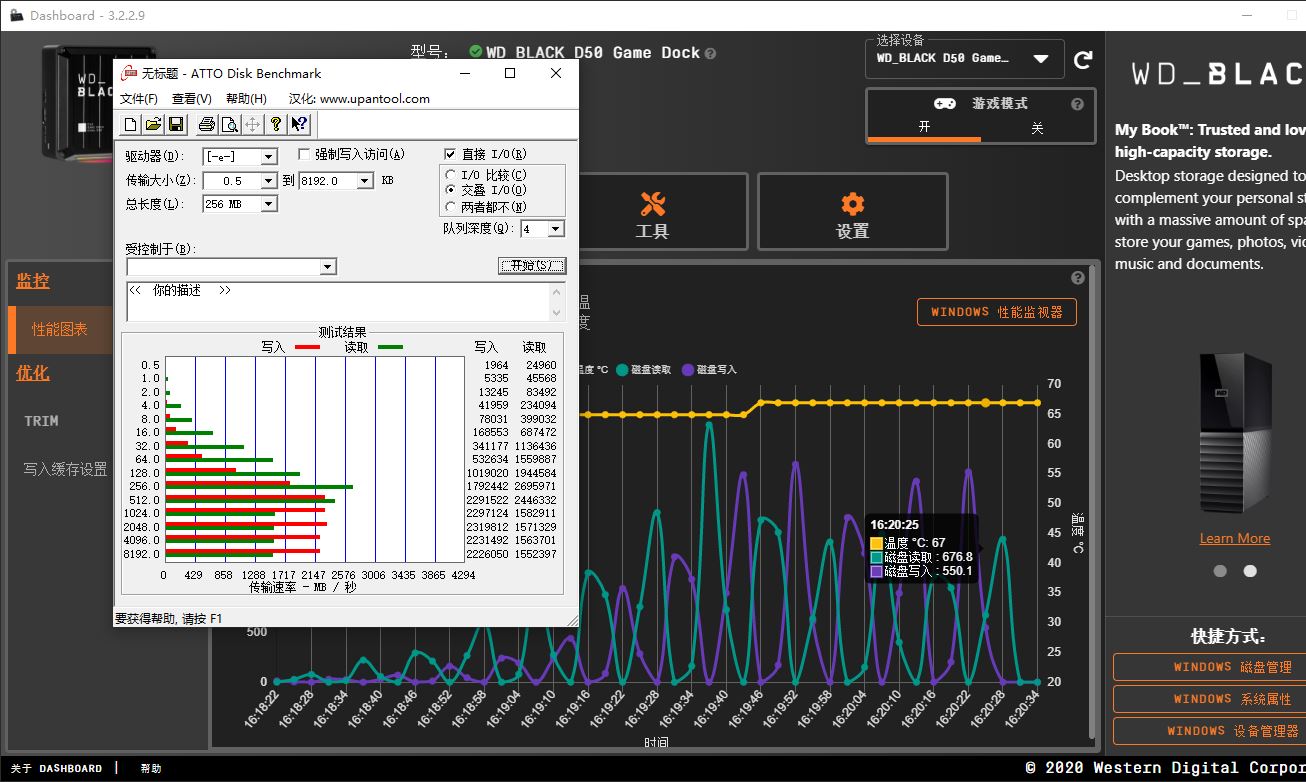Click the Print Preview icon in ATTO toolbar
Viewport: 1306px width, 782px height.
(x=229, y=124)
